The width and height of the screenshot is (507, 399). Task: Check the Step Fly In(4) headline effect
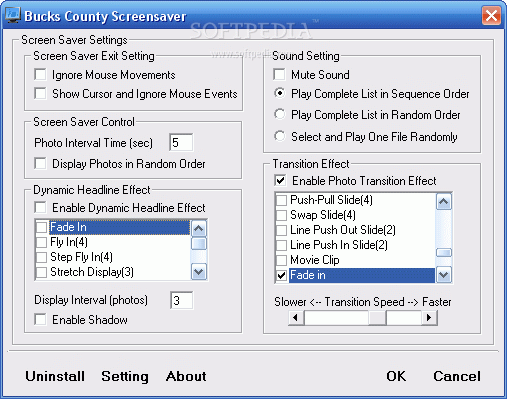click(x=41, y=257)
